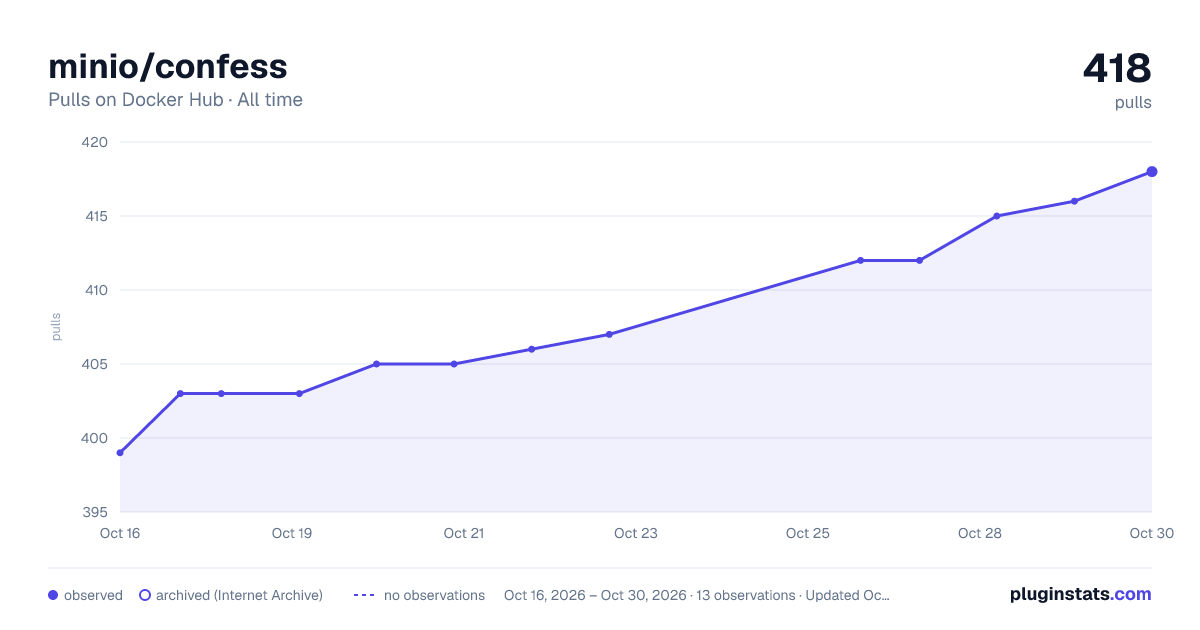Click the 'no observations' legend label text
The height and width of the screenshot is (630, 1200).
pos(434,595)
